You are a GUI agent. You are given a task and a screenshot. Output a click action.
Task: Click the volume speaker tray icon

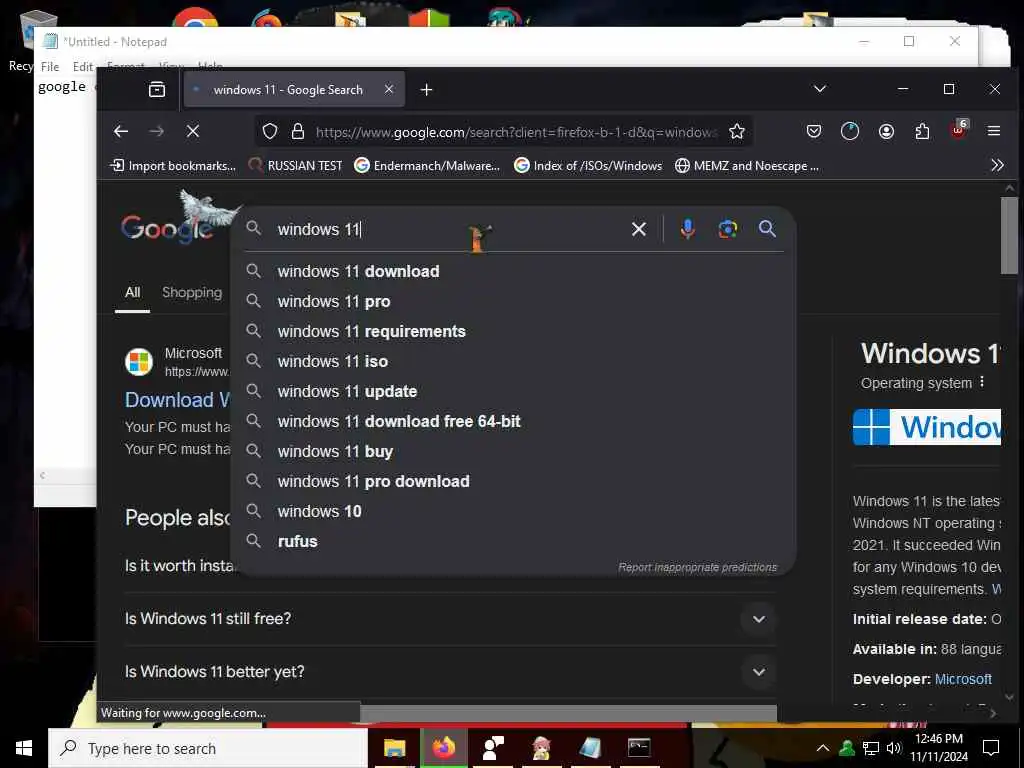[x=893, y=748]
